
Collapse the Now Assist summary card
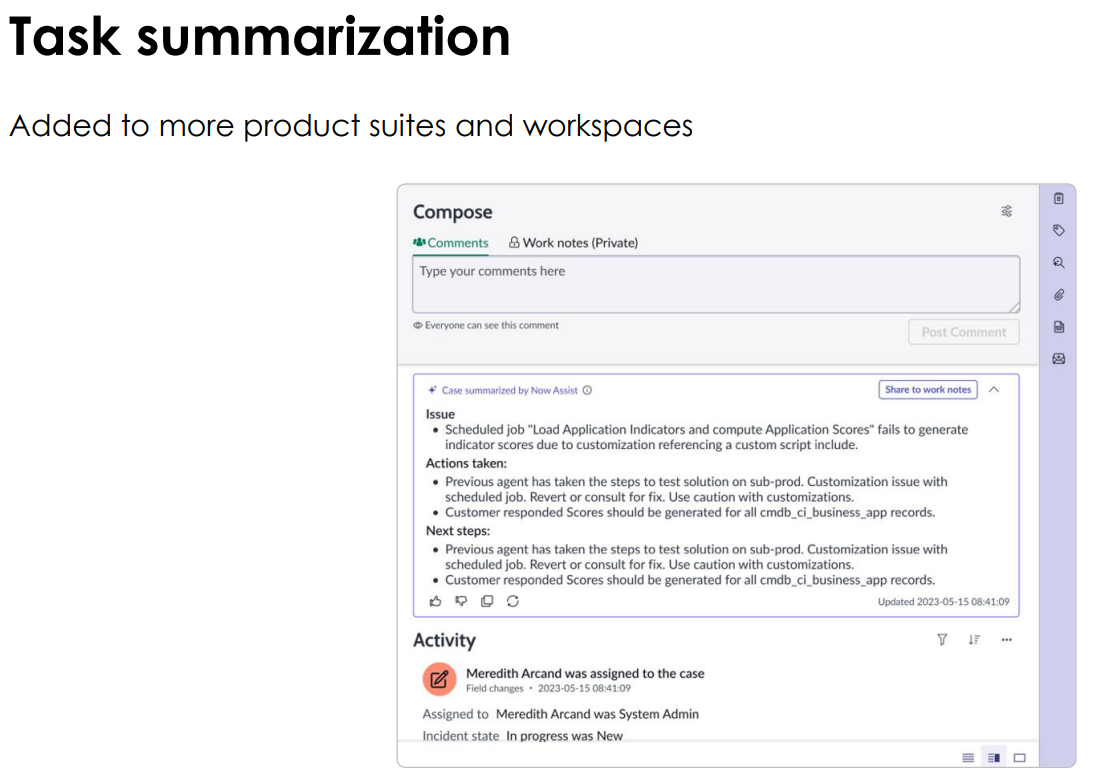[x=993, y=390]
